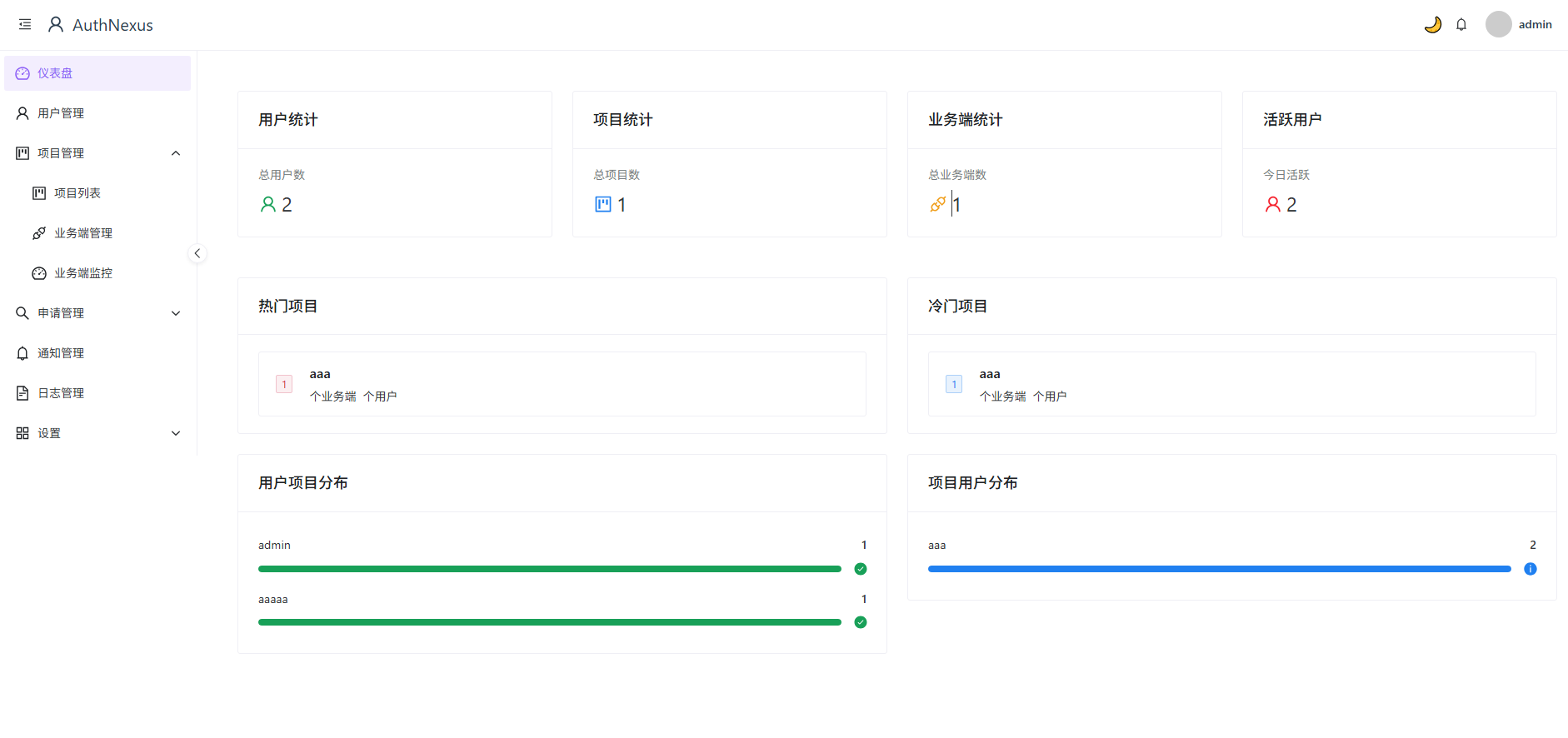The width and height of the screenshot is (1568, 738).
Task: Open 业务端管理 page
Action: point(82,233)
